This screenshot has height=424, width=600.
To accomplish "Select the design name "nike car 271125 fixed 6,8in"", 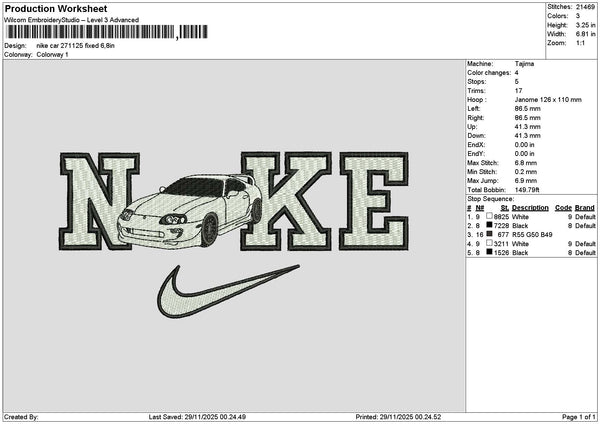I will coord(75,46).
